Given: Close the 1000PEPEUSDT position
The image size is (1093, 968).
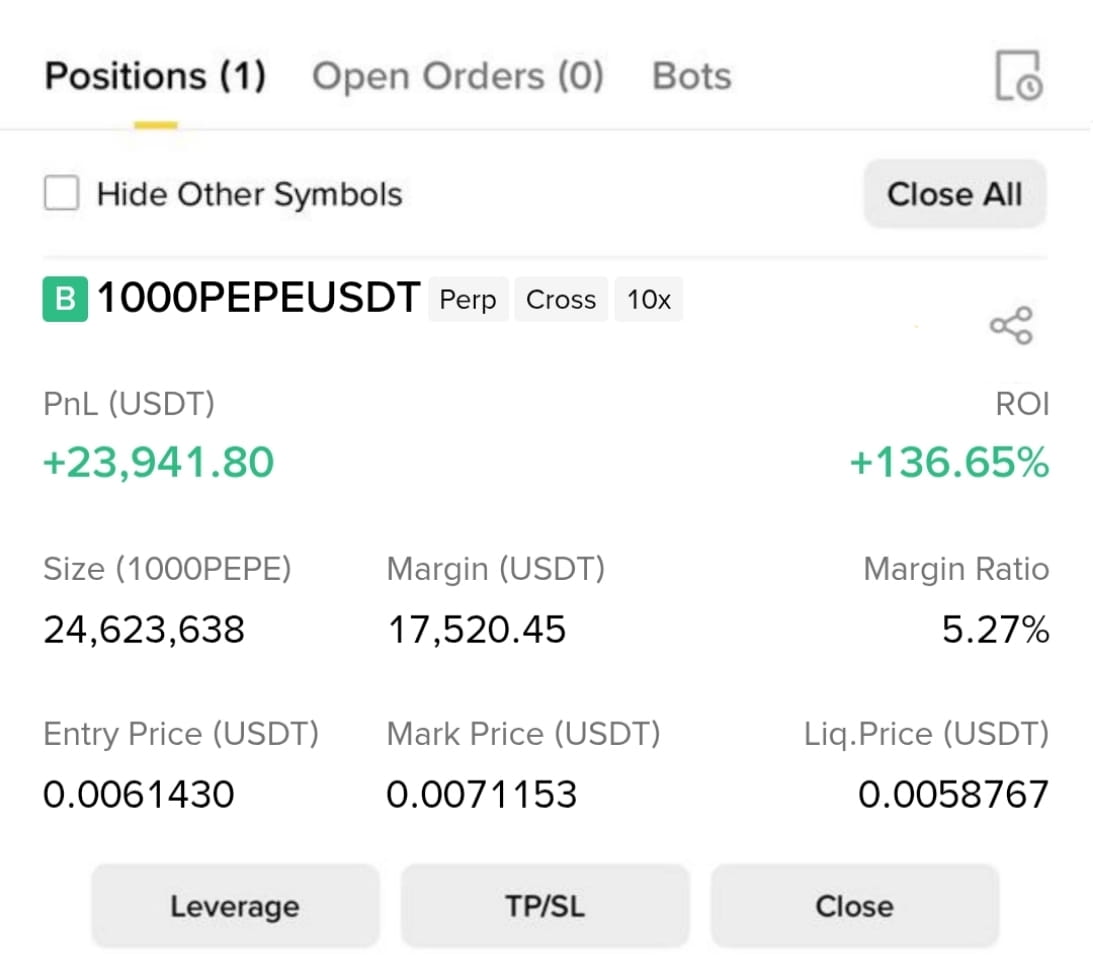Looking at the screenshot, I should [855, 906].
